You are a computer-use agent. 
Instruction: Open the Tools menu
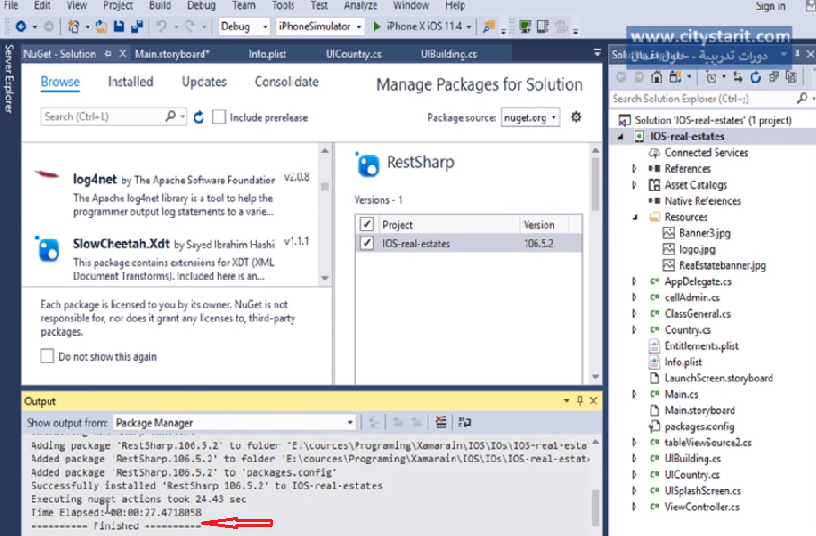(283, 6)
